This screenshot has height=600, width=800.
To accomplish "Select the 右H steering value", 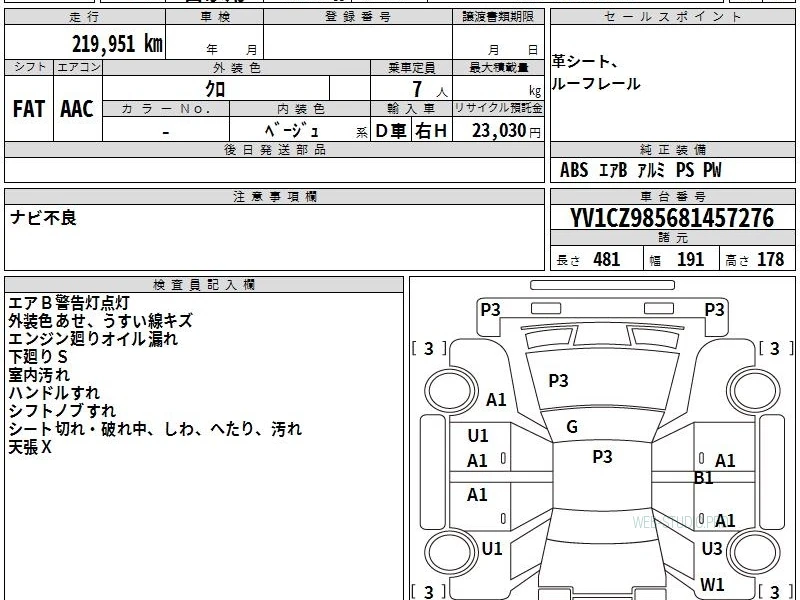I will [x=431, y=131].
